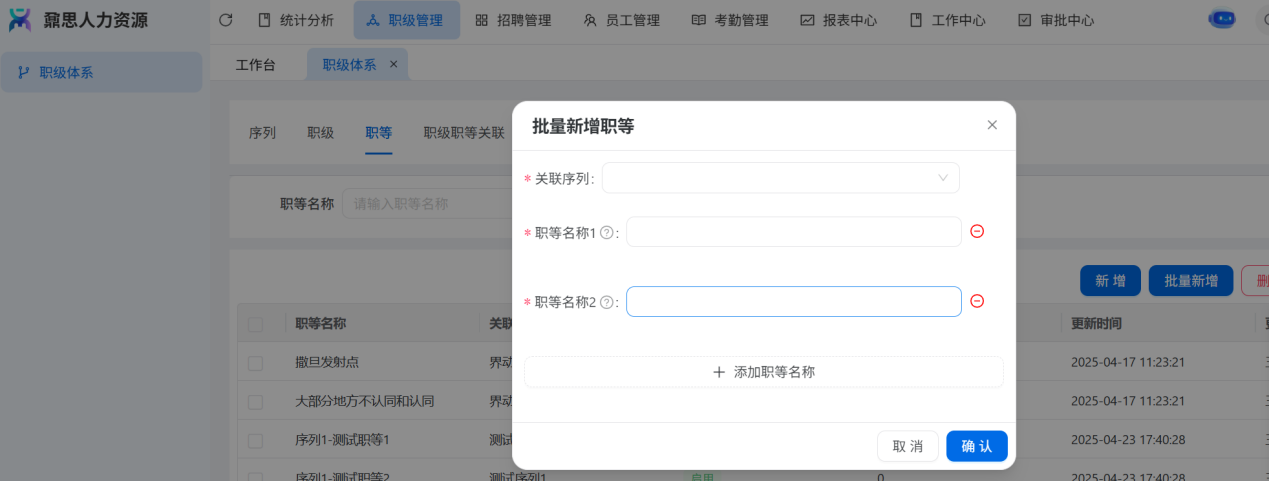Image resolution: width=1269 pixels, height=481 pixels.
Task: Click the 取消 button
Action: [x=907, y=446]
